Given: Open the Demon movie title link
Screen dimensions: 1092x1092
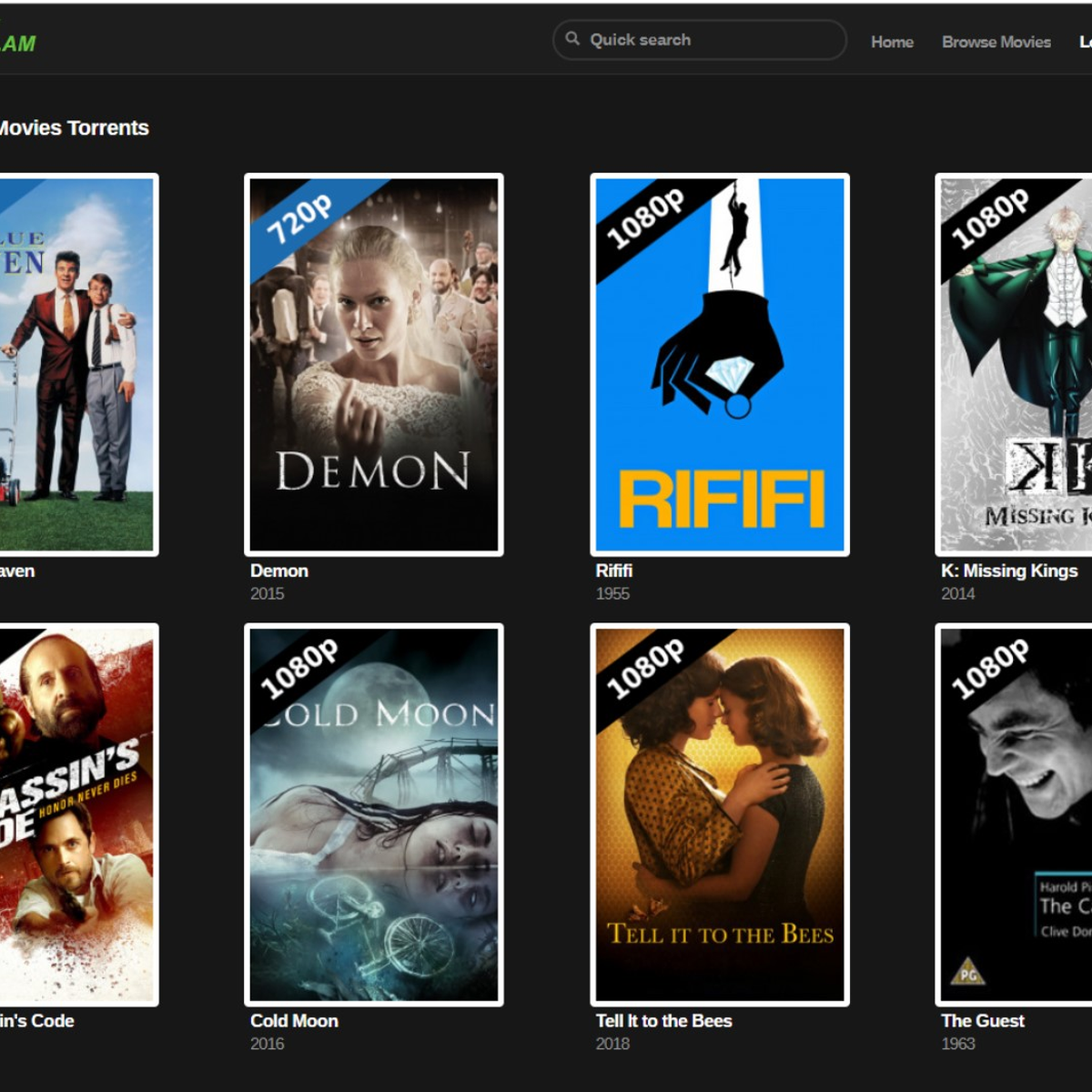Looking at the screenshot, I should pos(279,571).
